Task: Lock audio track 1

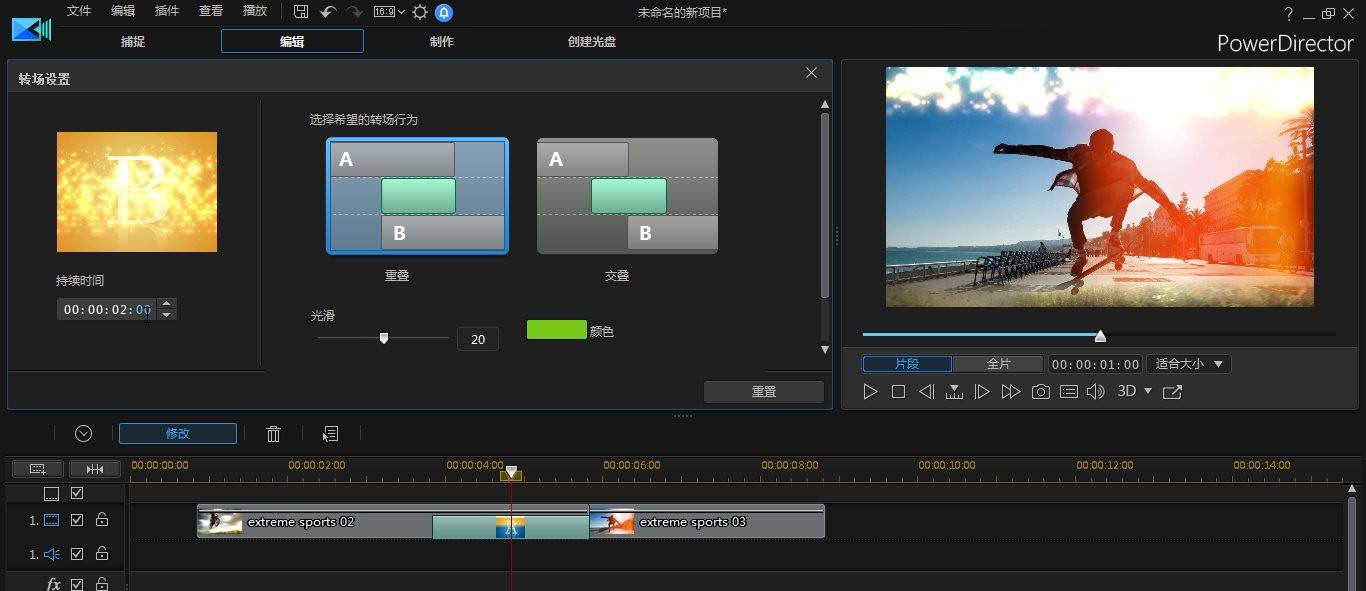Action: (102, 553)
